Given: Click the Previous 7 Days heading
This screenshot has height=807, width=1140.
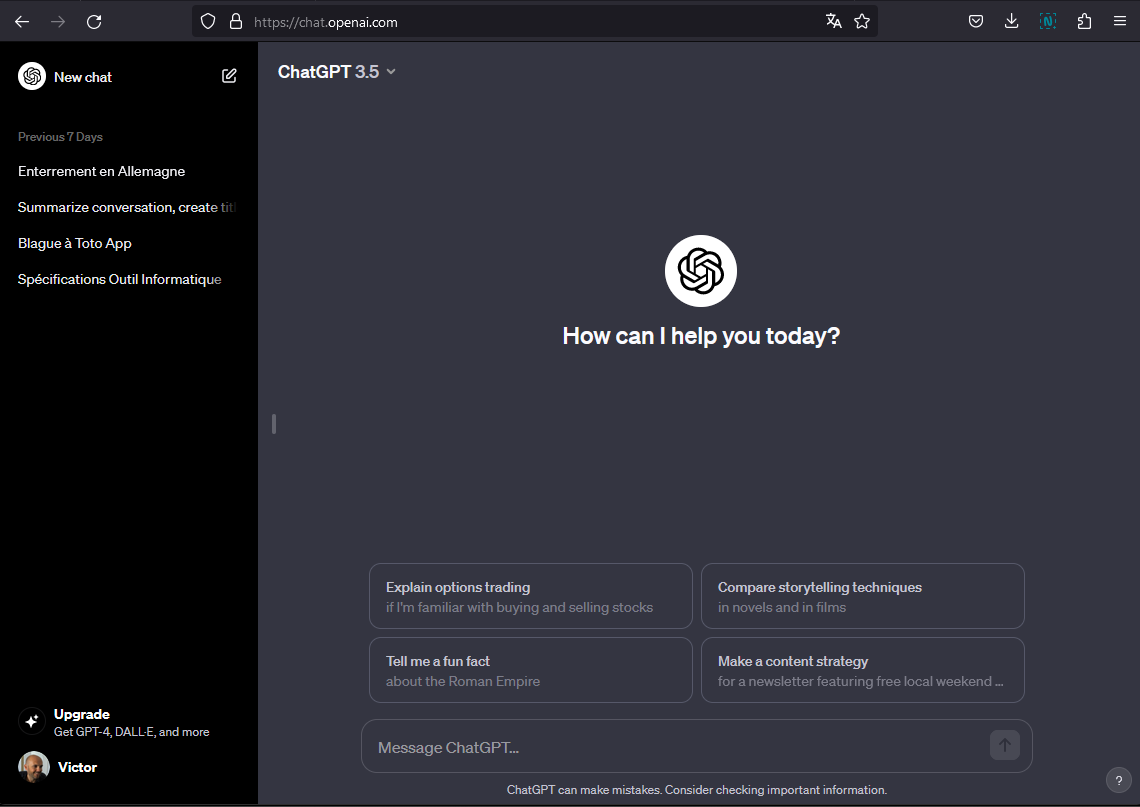Looking at the screenshot, I should click(60, 137).
